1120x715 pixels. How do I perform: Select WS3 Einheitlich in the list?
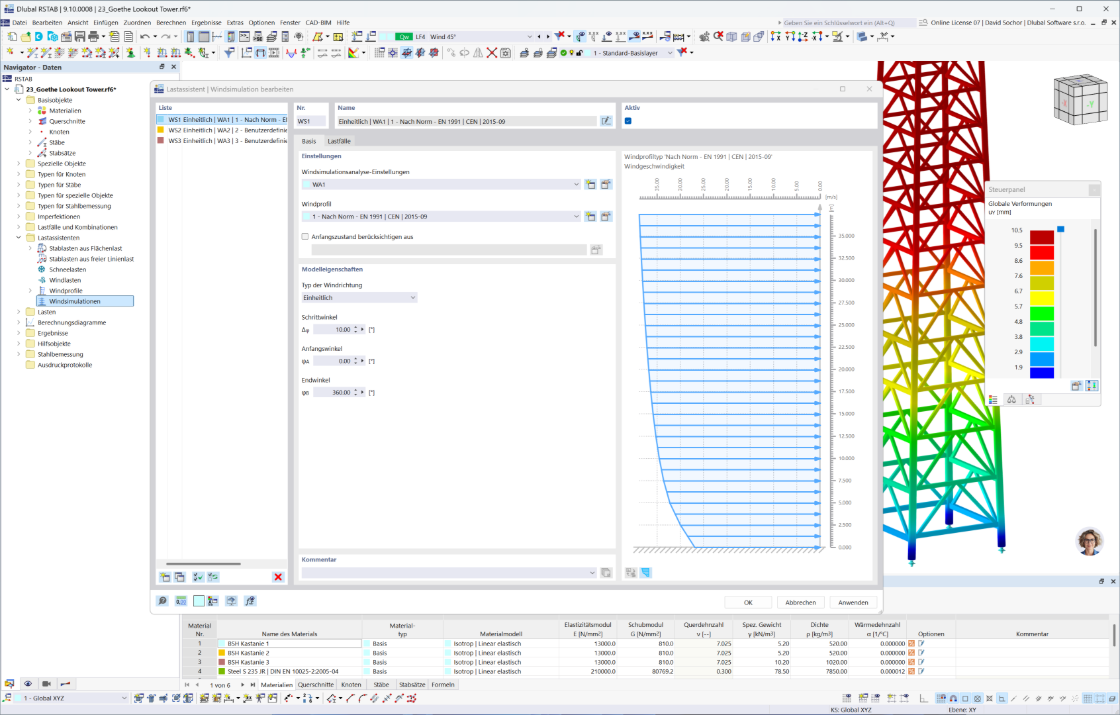coord(221,141)
